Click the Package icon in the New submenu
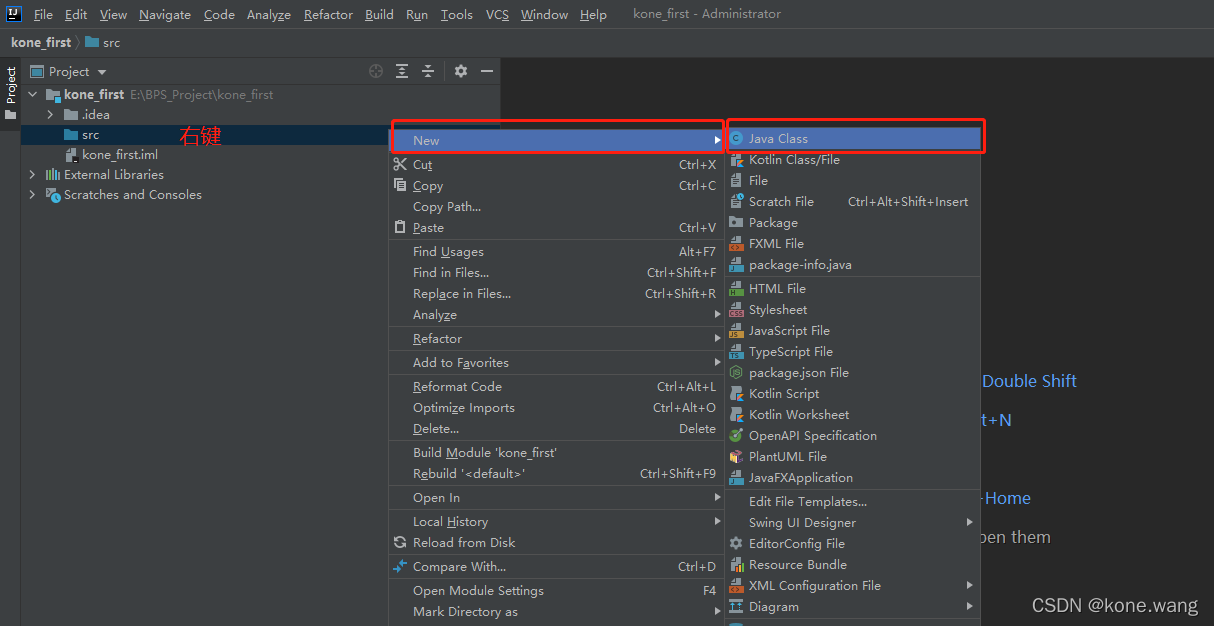Viewport: 1214px width, 626px height. 737,223
